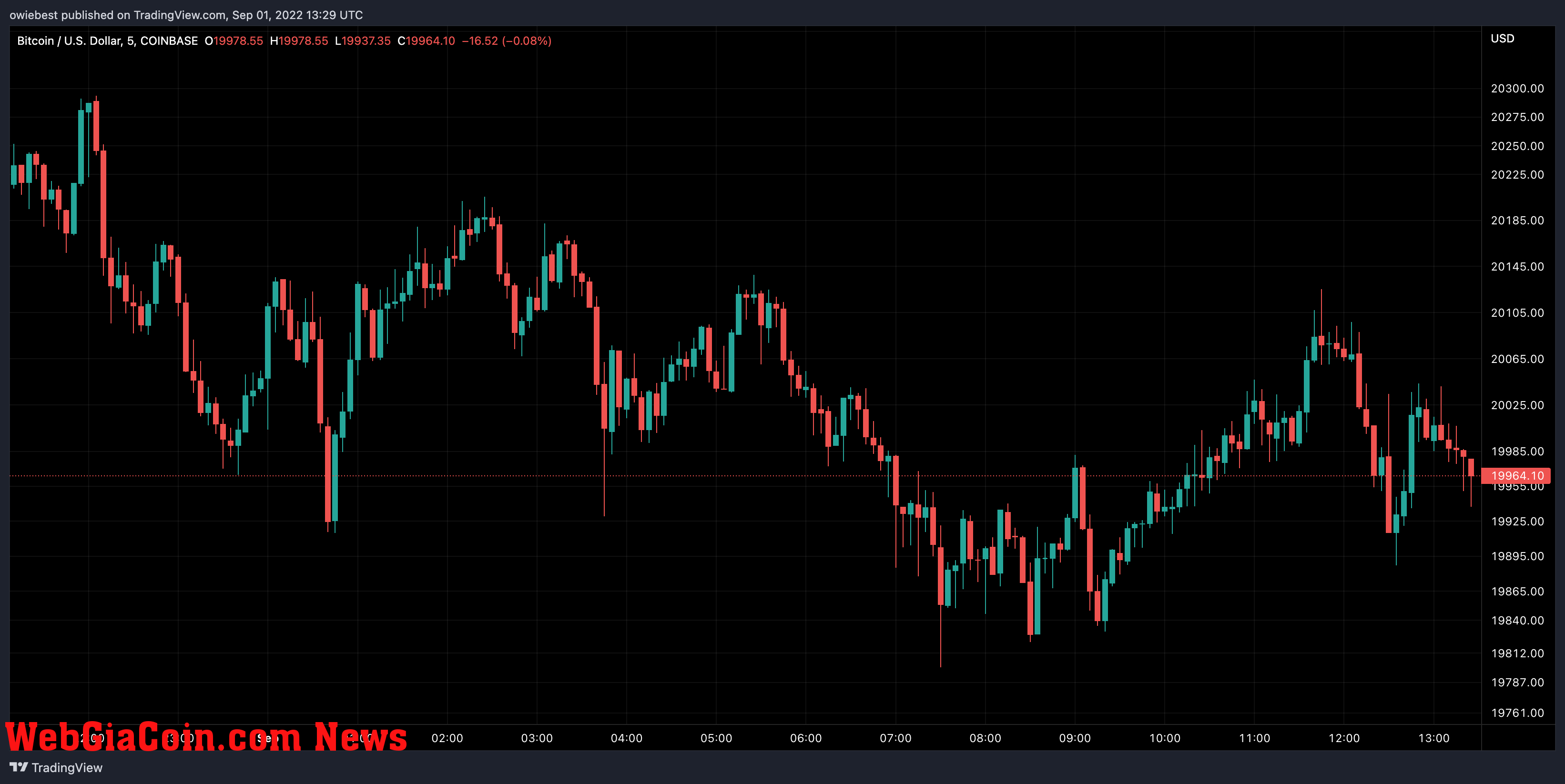Click the 13:00 time axis label

click(1434, 738)
